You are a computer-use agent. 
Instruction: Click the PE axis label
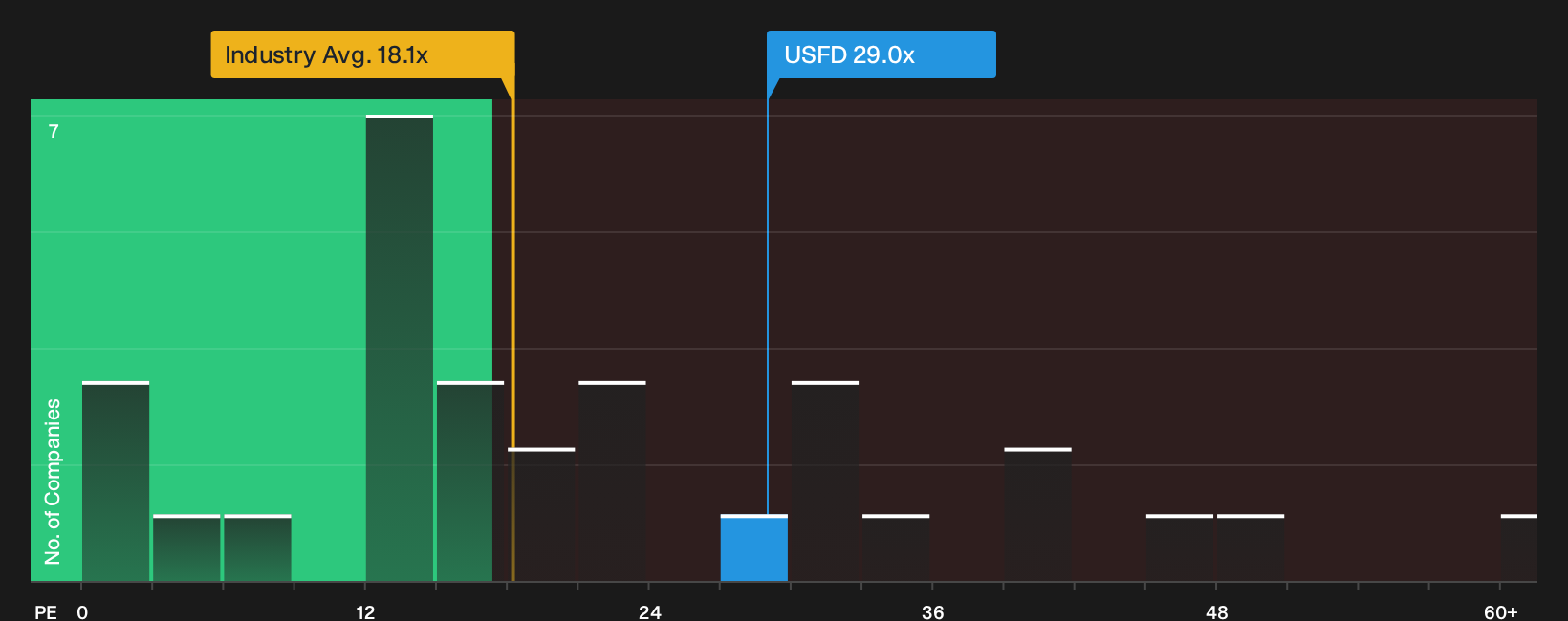45,611
